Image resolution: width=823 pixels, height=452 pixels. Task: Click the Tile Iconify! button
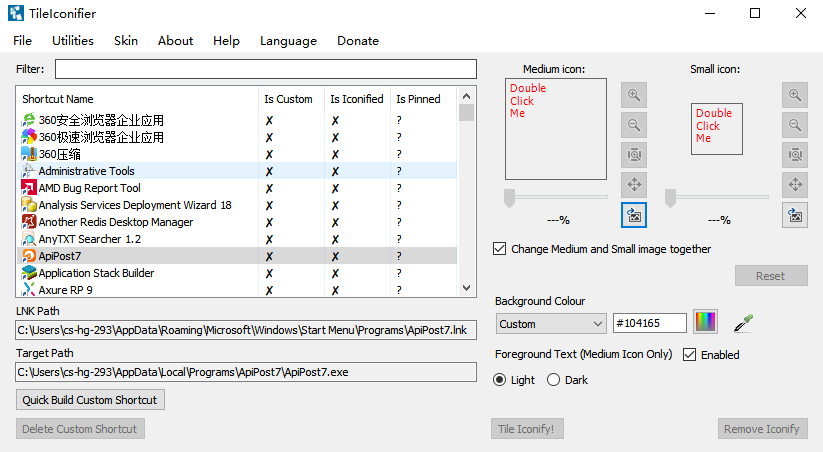coord(527,429)
